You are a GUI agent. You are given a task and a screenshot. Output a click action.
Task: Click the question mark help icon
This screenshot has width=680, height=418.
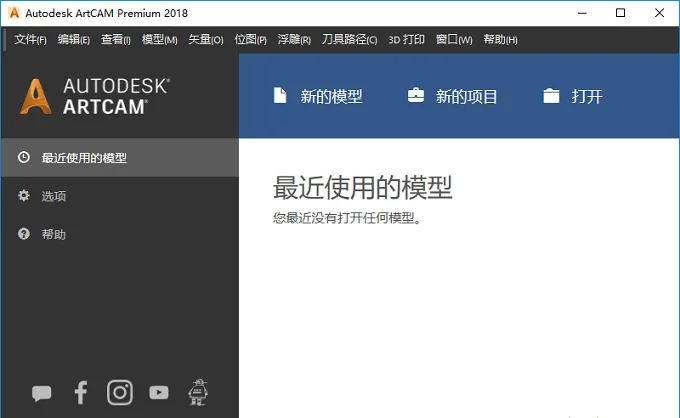24,234
